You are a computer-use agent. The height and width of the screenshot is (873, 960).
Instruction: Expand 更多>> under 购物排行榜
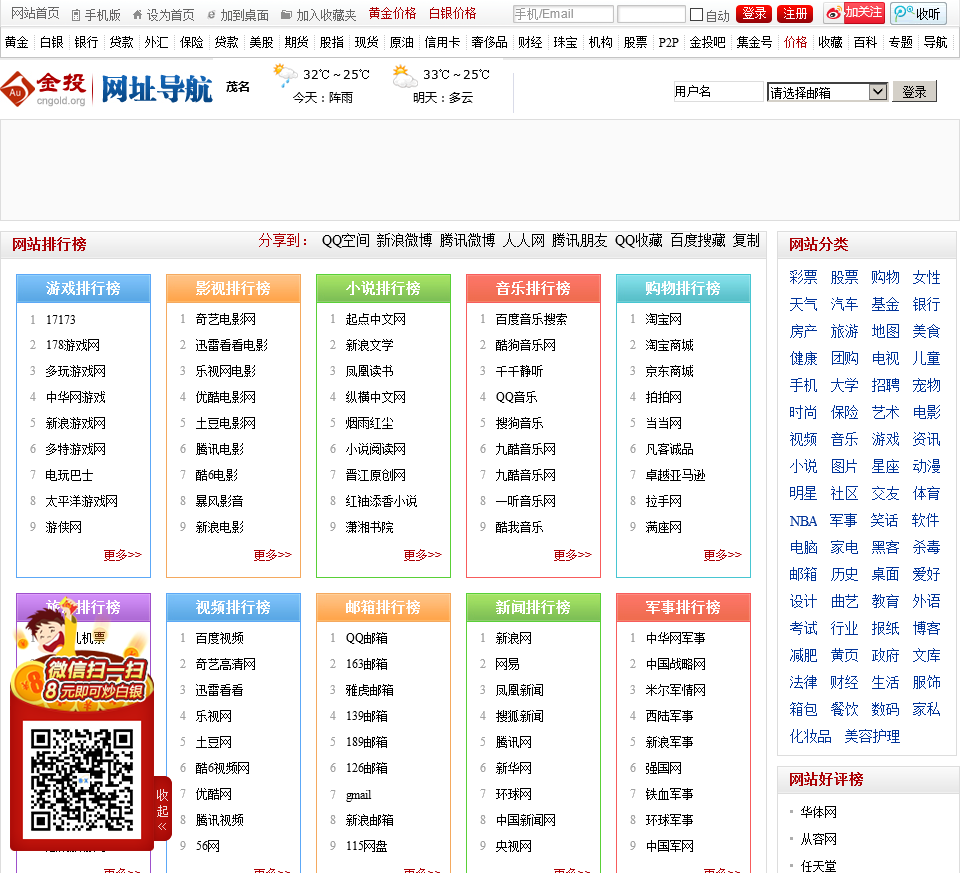[722, 555]
